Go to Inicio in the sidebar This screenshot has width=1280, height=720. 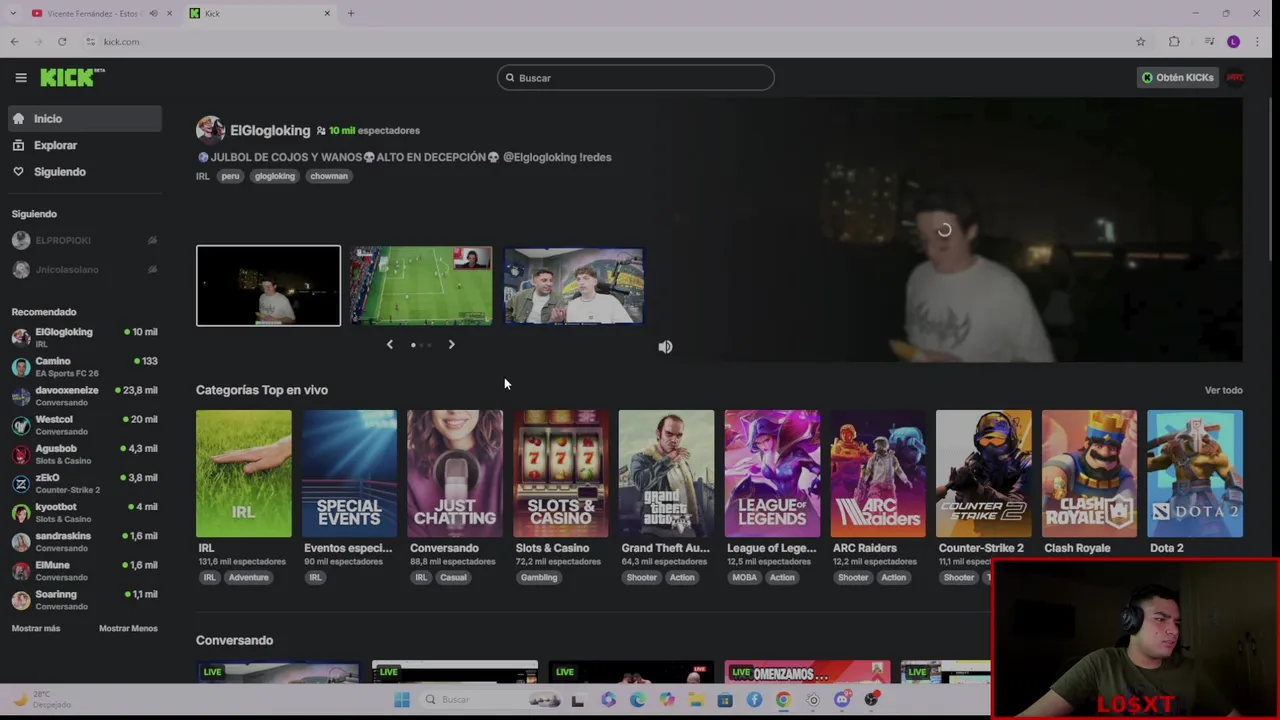coord(85,118)
